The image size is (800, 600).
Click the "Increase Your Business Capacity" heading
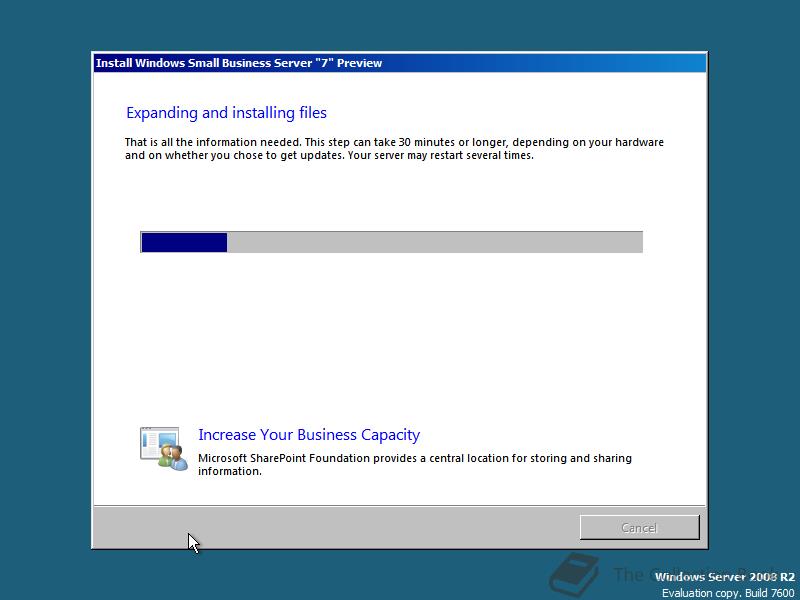309,435
